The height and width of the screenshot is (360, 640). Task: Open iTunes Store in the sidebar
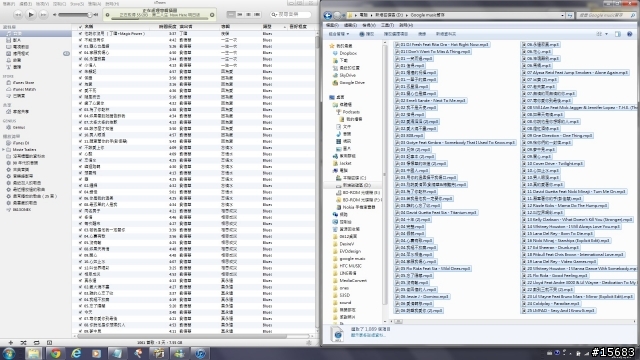24,83
